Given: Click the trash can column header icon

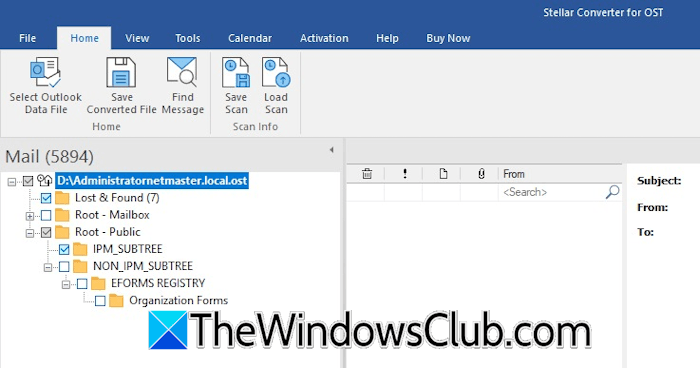Looking at the screenshot, I should [367, 174].
